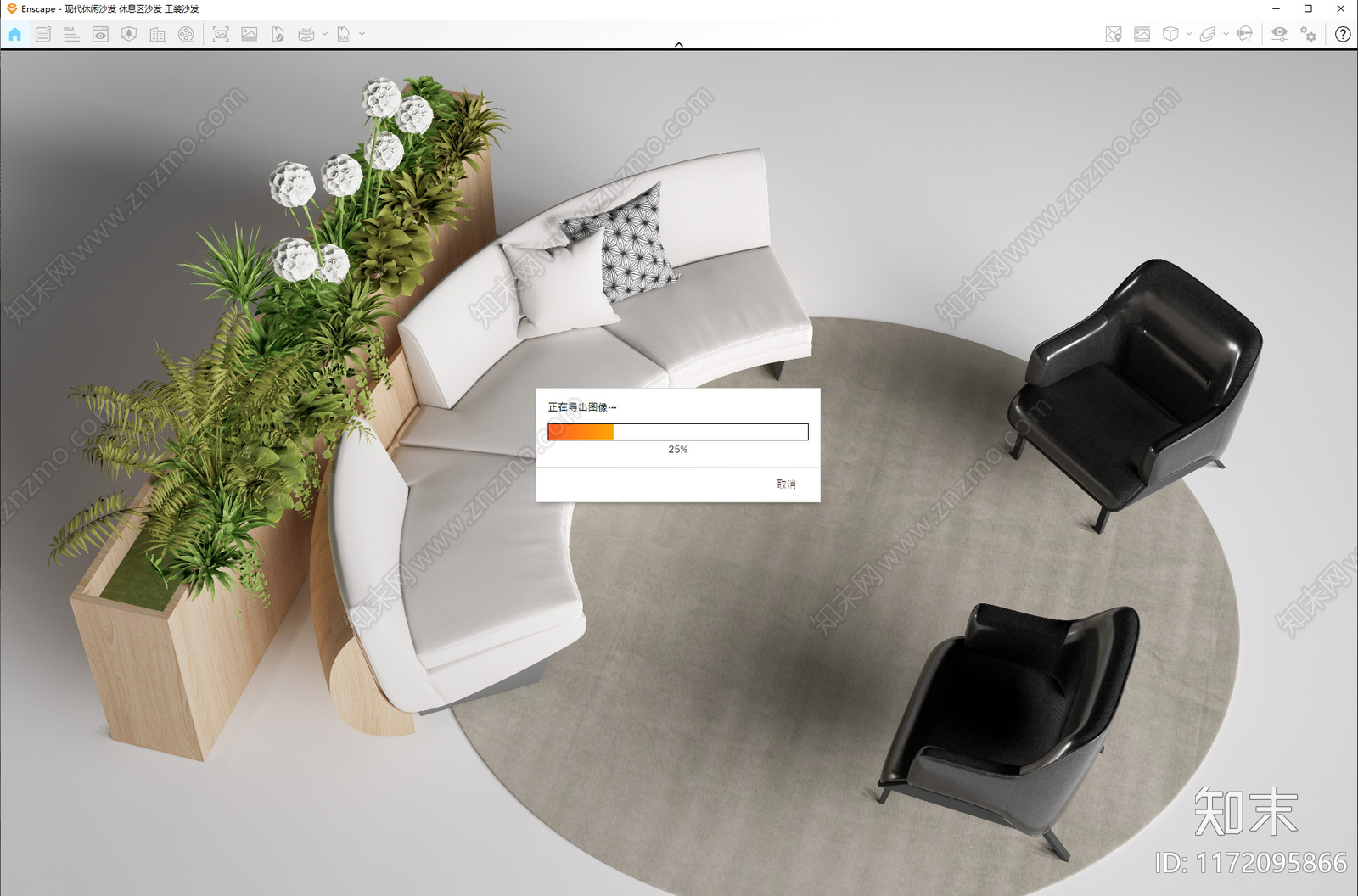The width and height of the screenshot is (1358, 896).
Task: Click the 正在导出图像 label
Action: [x=582, y=407]
